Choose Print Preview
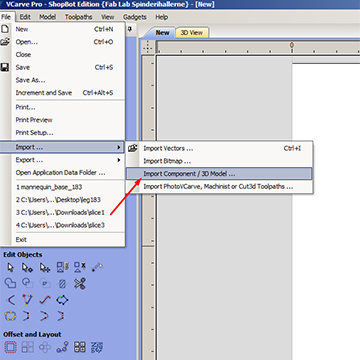This screenshot has width=360, height=360. click(62, 120)
